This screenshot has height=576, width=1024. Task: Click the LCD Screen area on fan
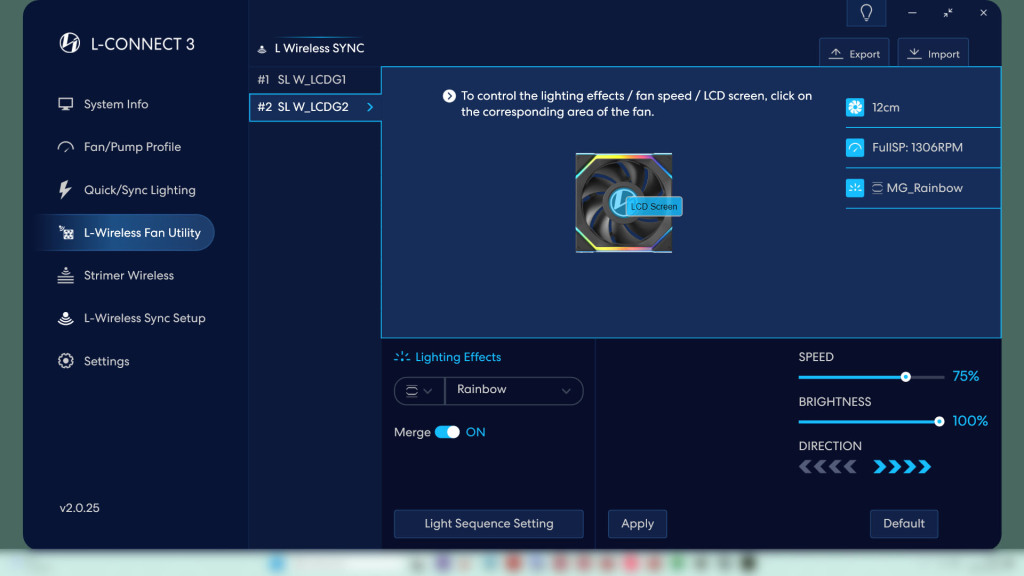click(x=654, y=207)
